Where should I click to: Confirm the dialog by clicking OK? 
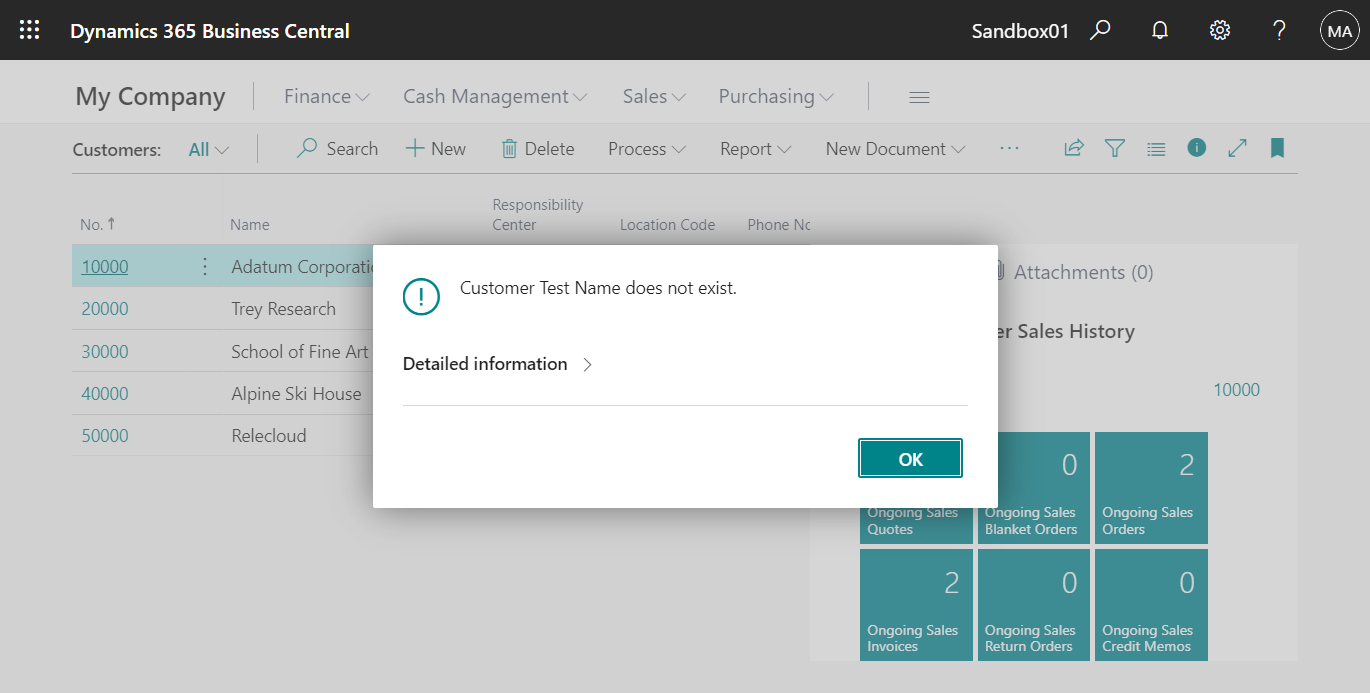coord(910,458)
